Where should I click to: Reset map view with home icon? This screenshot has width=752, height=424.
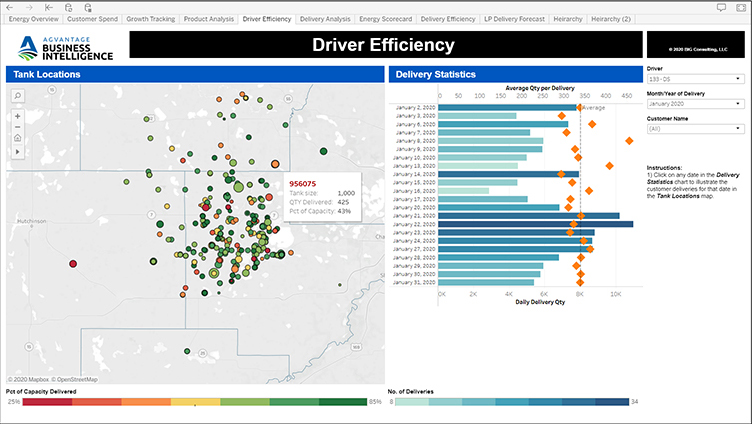(x=18, y=138)
